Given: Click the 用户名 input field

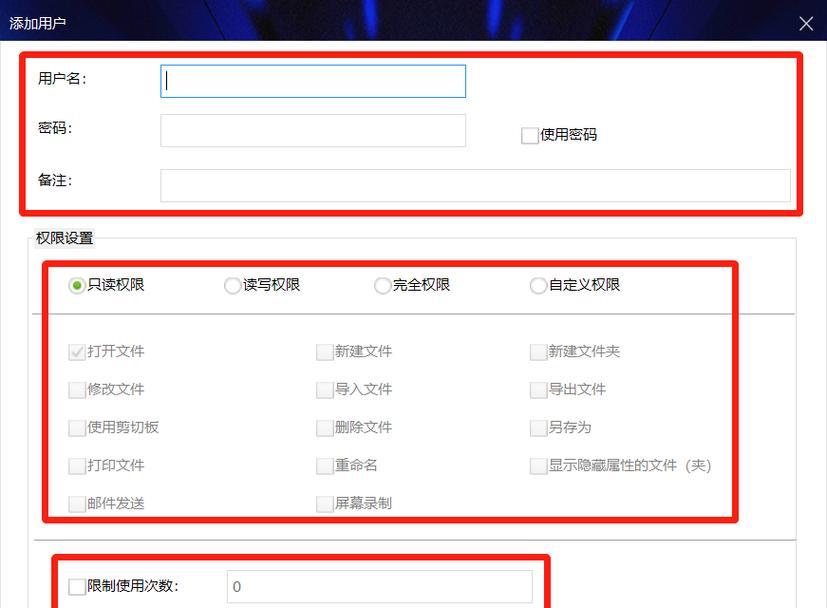Looking at the screenshot, I should point(313,81).
